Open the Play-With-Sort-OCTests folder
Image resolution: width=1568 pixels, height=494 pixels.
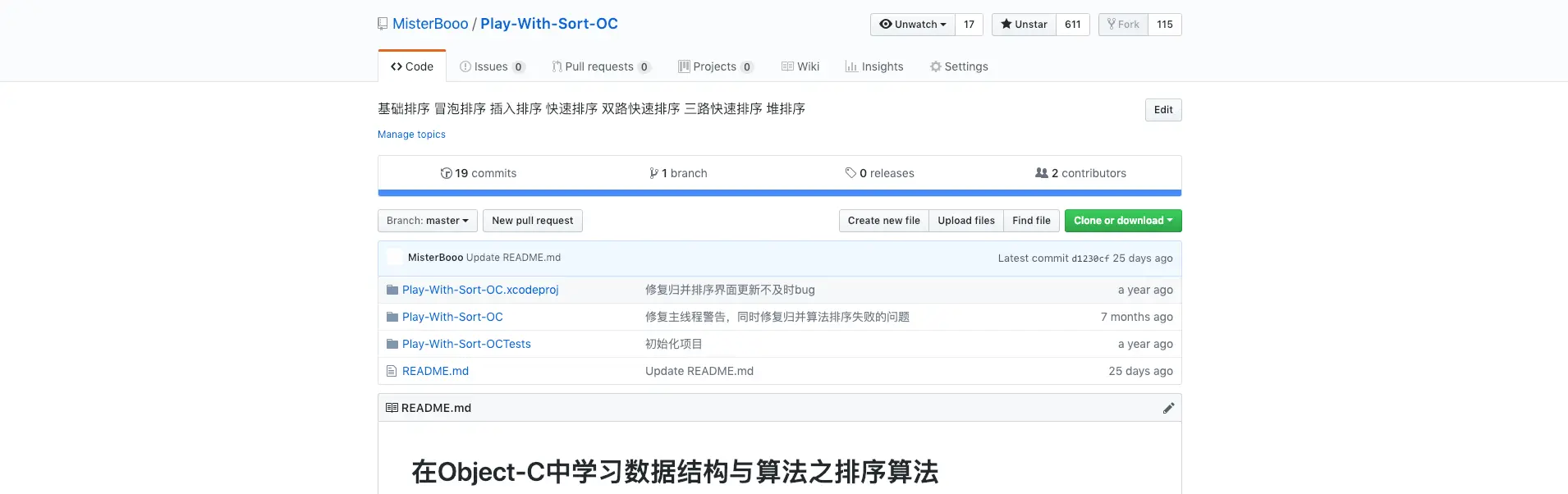(466, 344)
